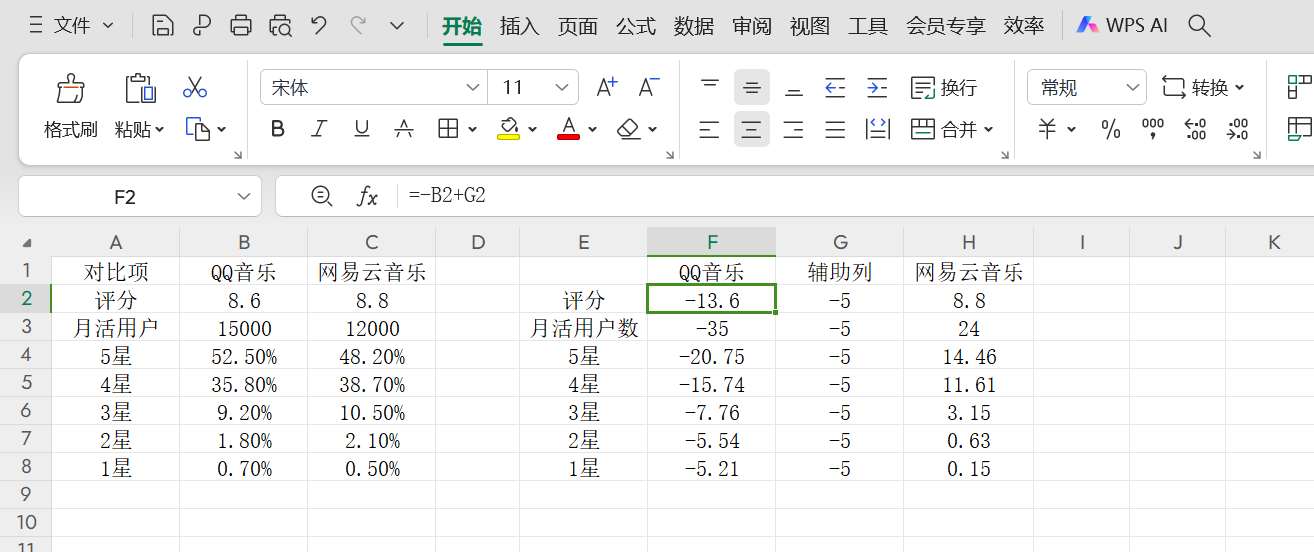This screenshot has height=552, width=1314.
Task: Click the Print icon
Action: tap(241, 26)
